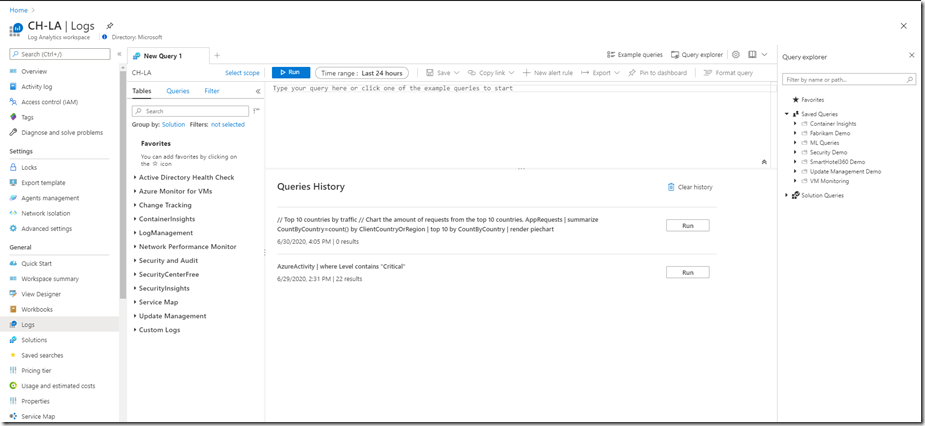The width and height of the screenshot is (925, 426).
Task: Click the Filter by name or path field
Action: coord(849,79)
